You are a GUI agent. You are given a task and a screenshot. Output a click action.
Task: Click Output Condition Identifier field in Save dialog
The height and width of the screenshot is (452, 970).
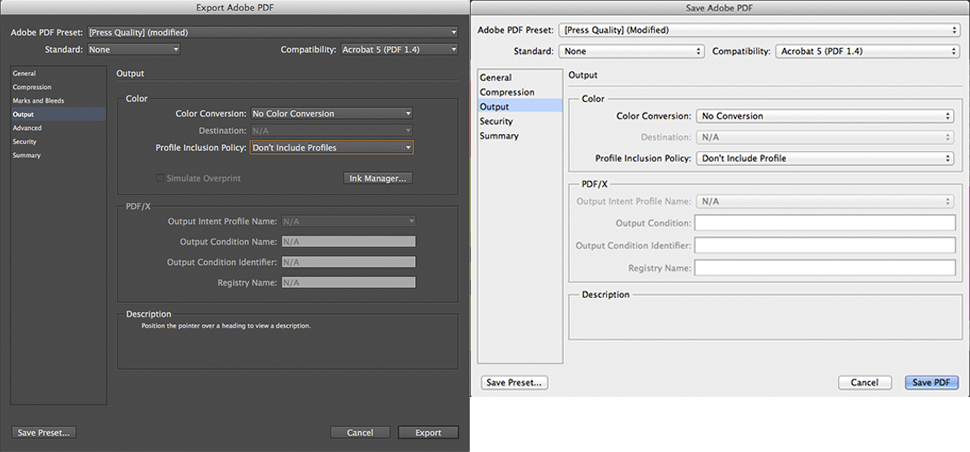[825, 245]
